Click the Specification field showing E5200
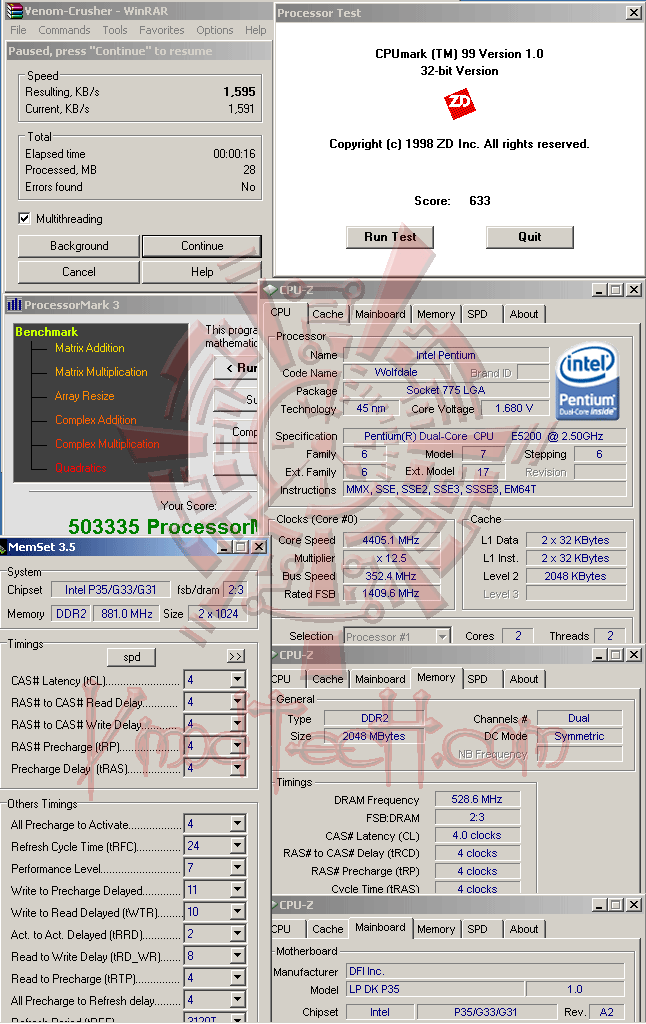 click(x=485, y=436)
